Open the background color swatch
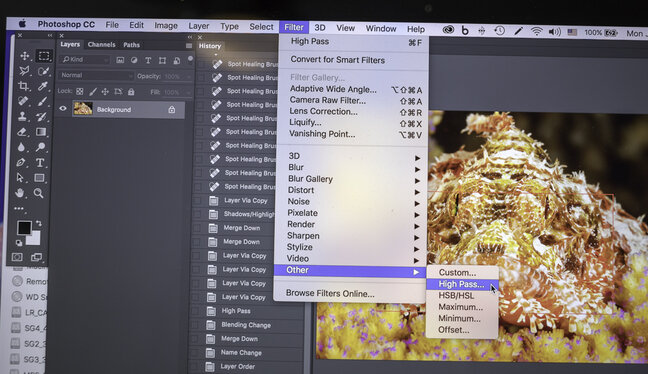648x374 pixels. click(35, 239)
